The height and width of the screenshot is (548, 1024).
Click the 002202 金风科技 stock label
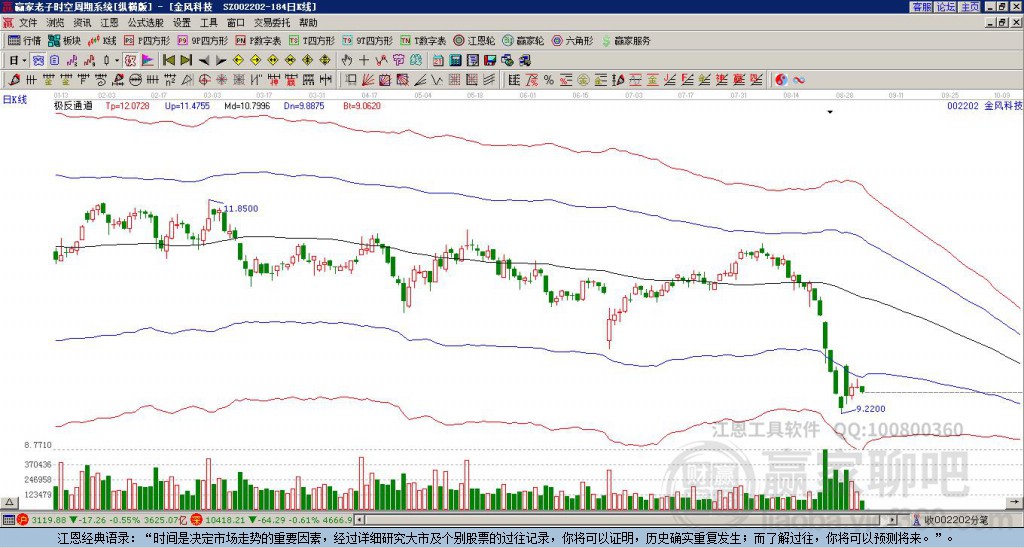tap(984, 105)
